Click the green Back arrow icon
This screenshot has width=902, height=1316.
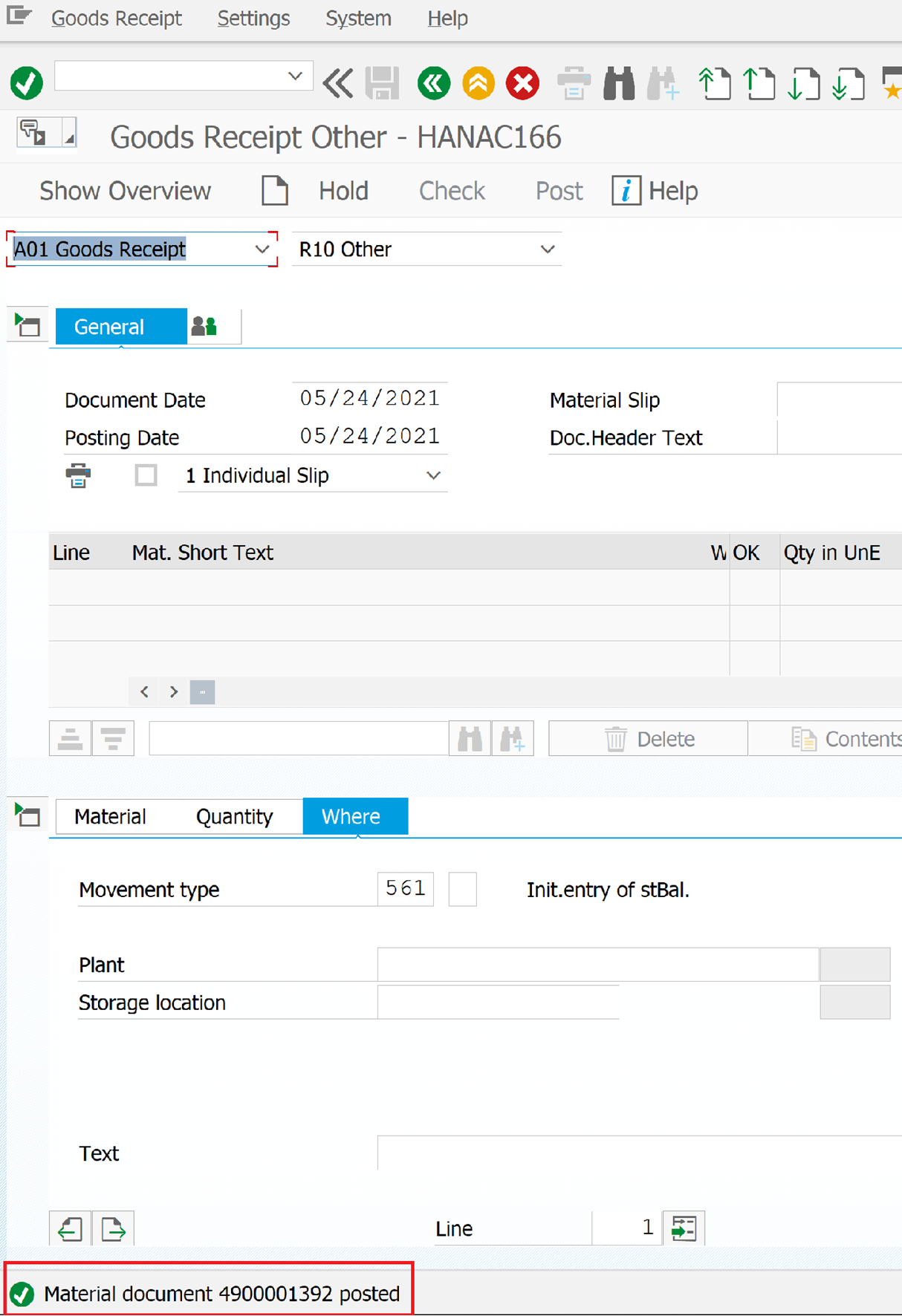coord(434,82)
